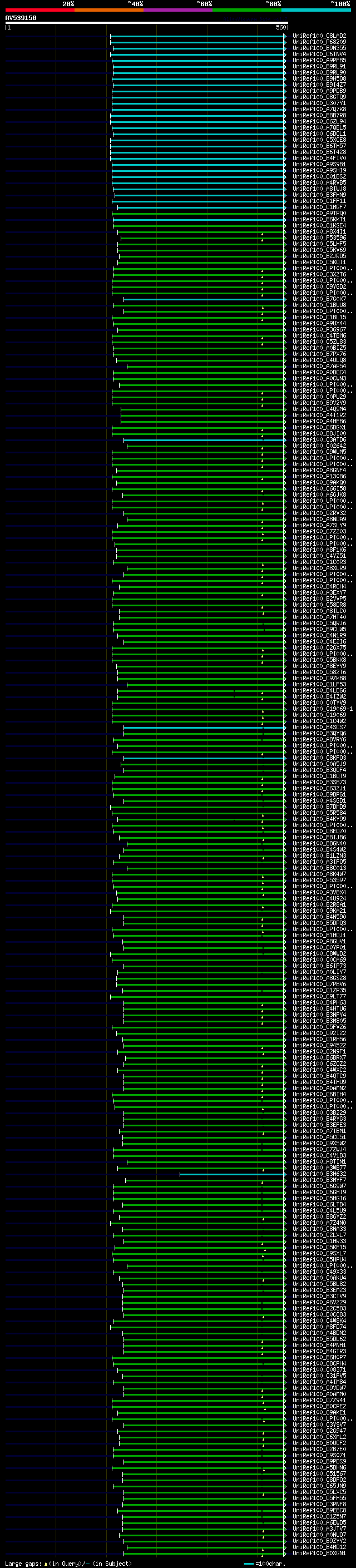Select hit label UniRef100_Q6ZL94
Viewport: 356px width, 1568px height.
pyautogui.click(x=319, y=122)
